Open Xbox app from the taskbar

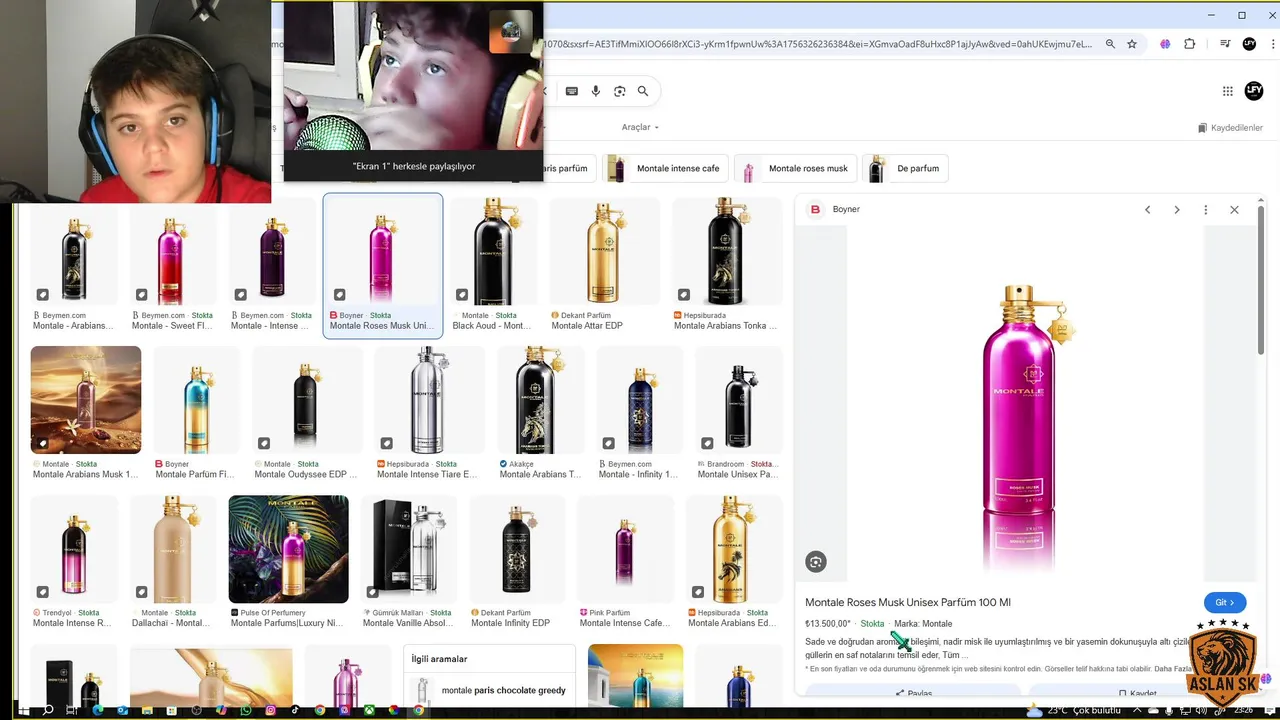click(369, 711)
